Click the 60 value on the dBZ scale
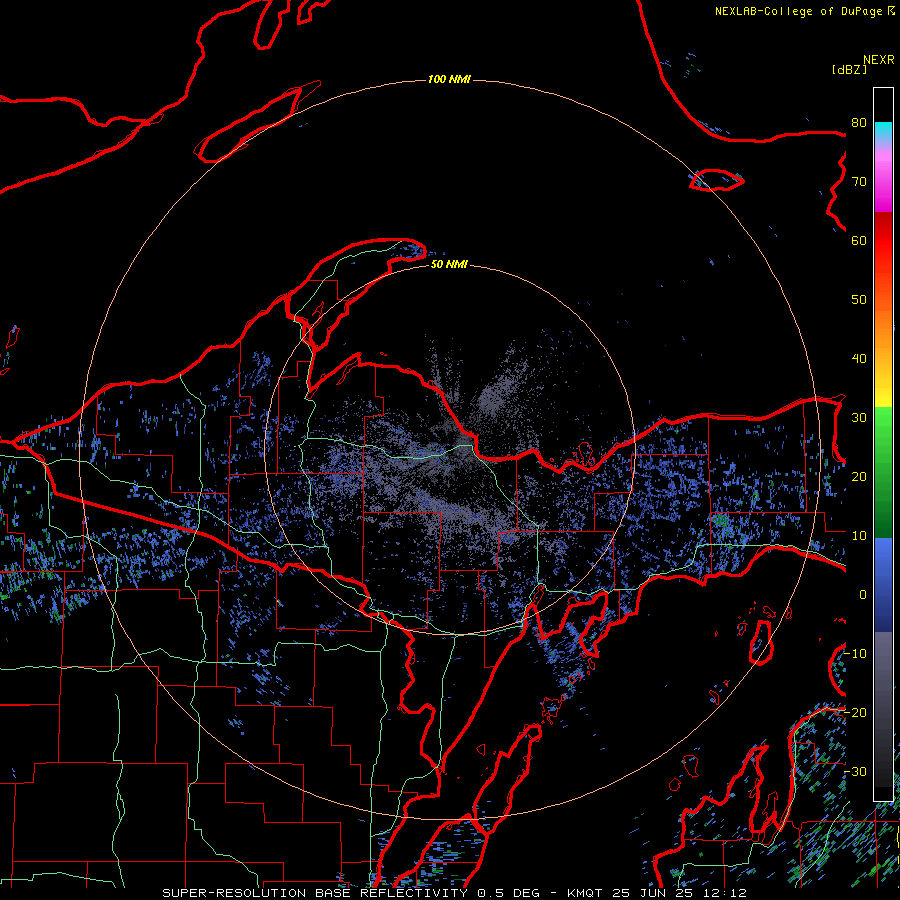The image size is (900, 900). 859,240
